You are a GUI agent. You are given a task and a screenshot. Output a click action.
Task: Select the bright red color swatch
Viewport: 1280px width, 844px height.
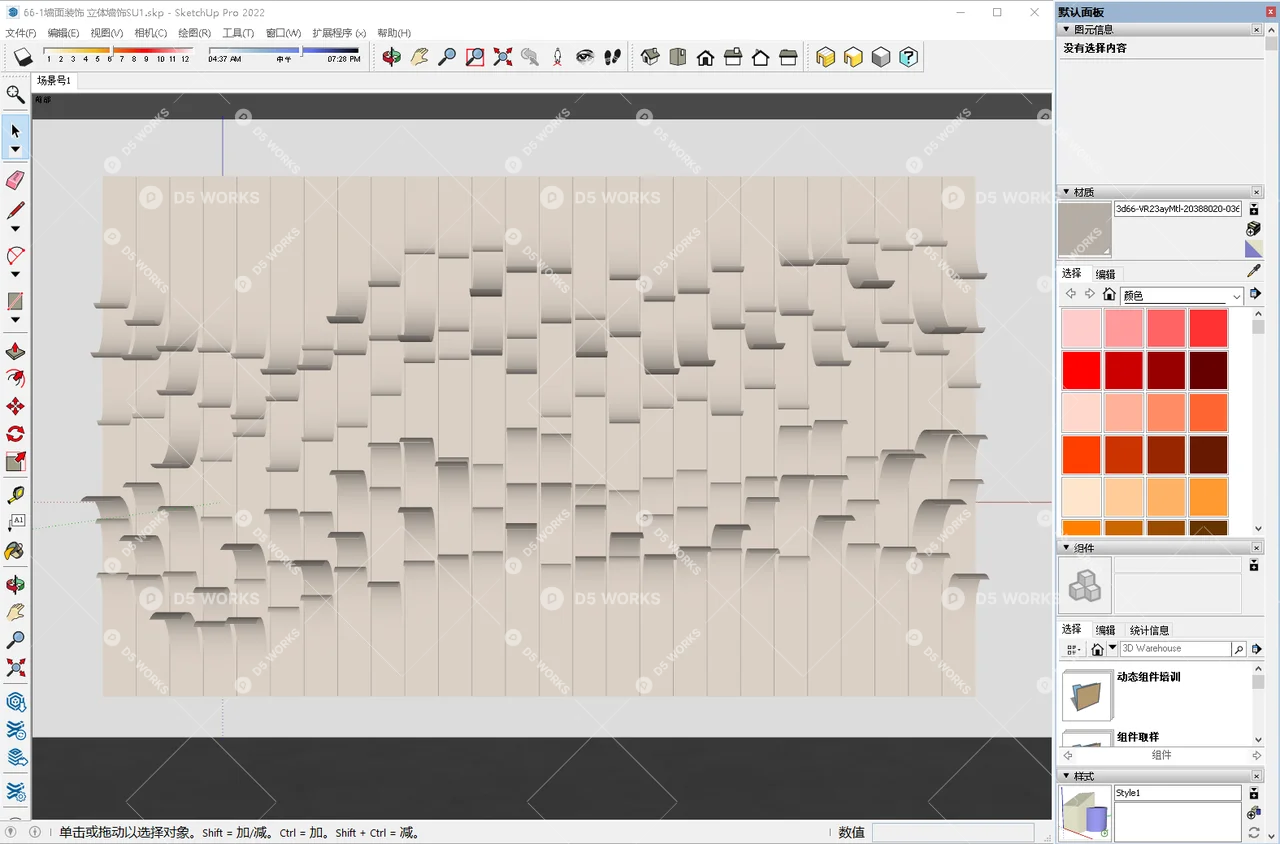click(1083, 370)
